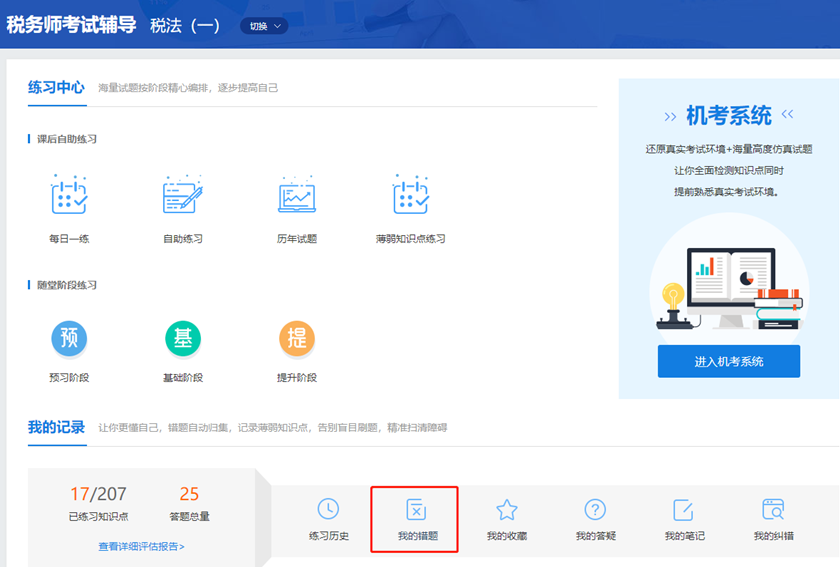The width and height of the screenshot is (840, 567).
Task: Open the 自助练习 notepad icon
Action: coord(183,194)
